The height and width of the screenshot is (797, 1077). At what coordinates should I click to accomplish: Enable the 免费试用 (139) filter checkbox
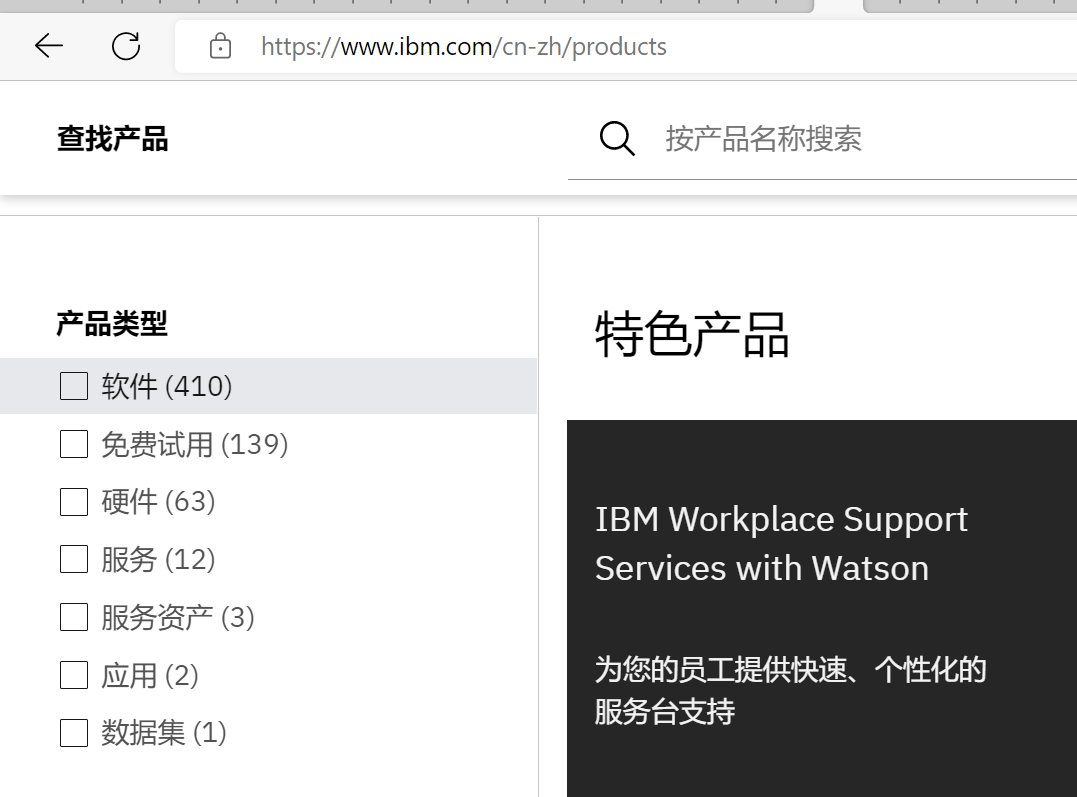tap(74, 444)
